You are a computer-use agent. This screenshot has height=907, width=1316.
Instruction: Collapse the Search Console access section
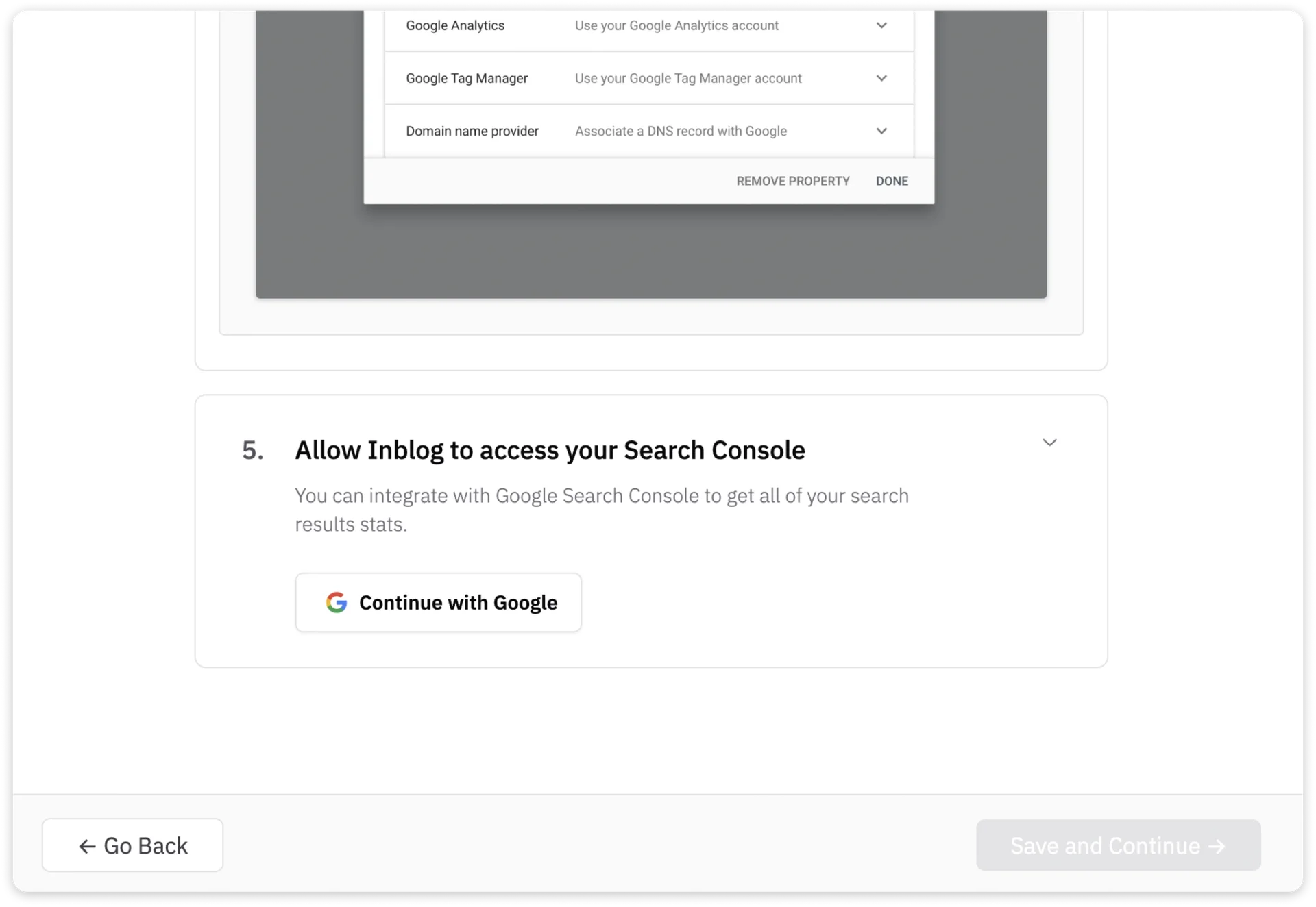pyautogui.click(x=1050, y=442)
